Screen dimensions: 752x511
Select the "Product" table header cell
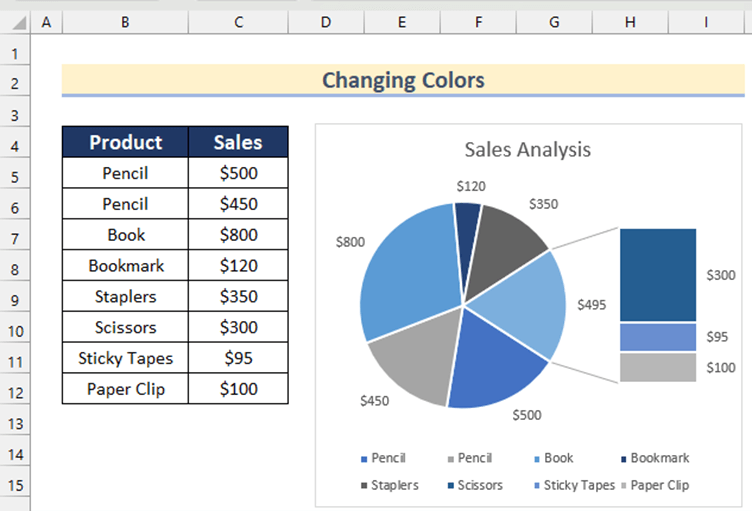125,142
